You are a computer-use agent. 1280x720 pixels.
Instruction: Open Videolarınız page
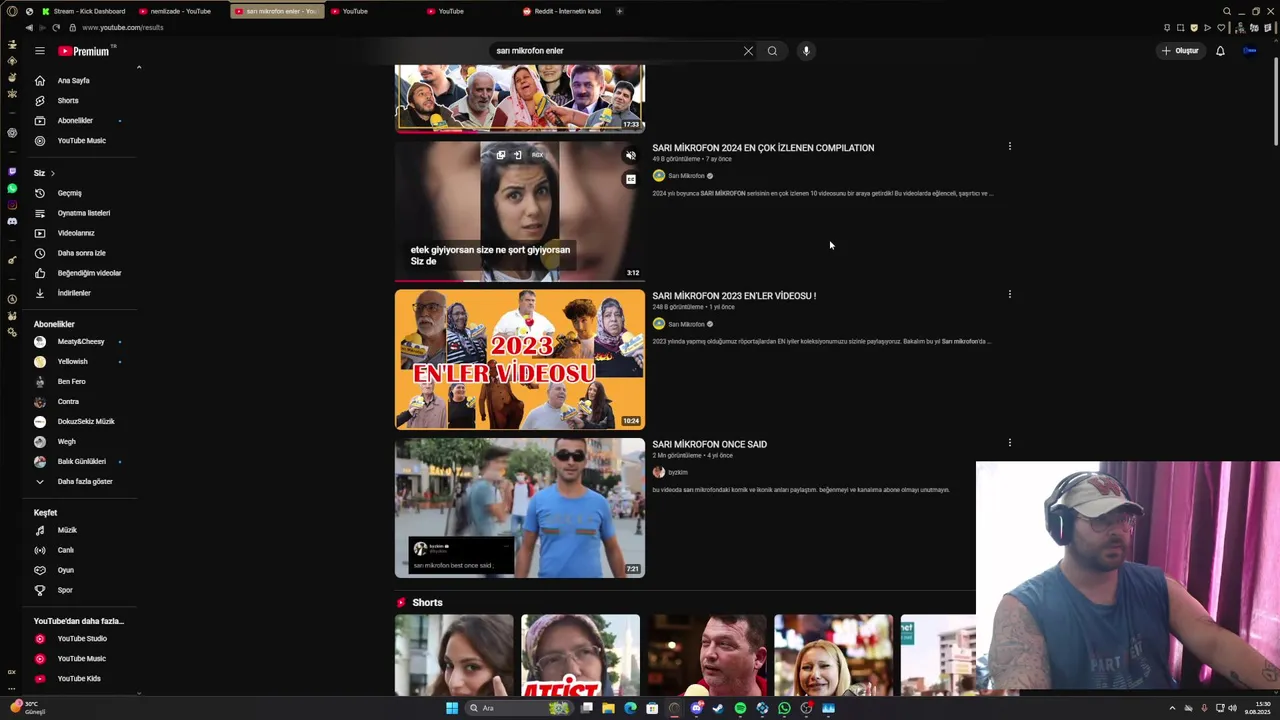coord(76,233)
